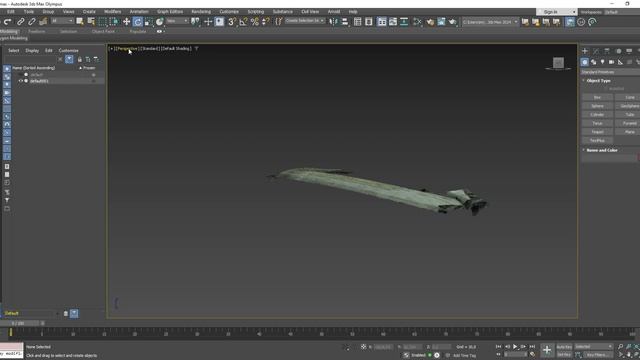
Task: Collapse the Name and Color rollout
Action: (601, 150)
